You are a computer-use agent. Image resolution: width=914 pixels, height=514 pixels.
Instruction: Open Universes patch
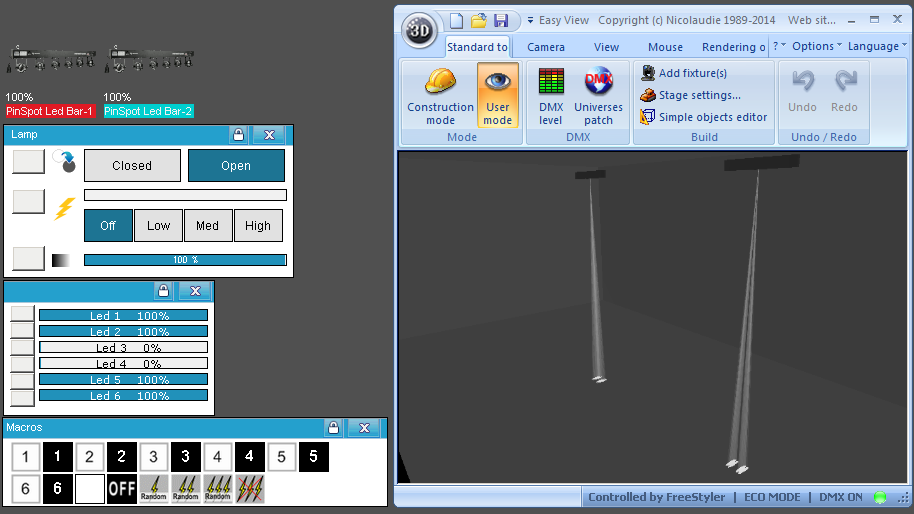click(x=598, y=96)
